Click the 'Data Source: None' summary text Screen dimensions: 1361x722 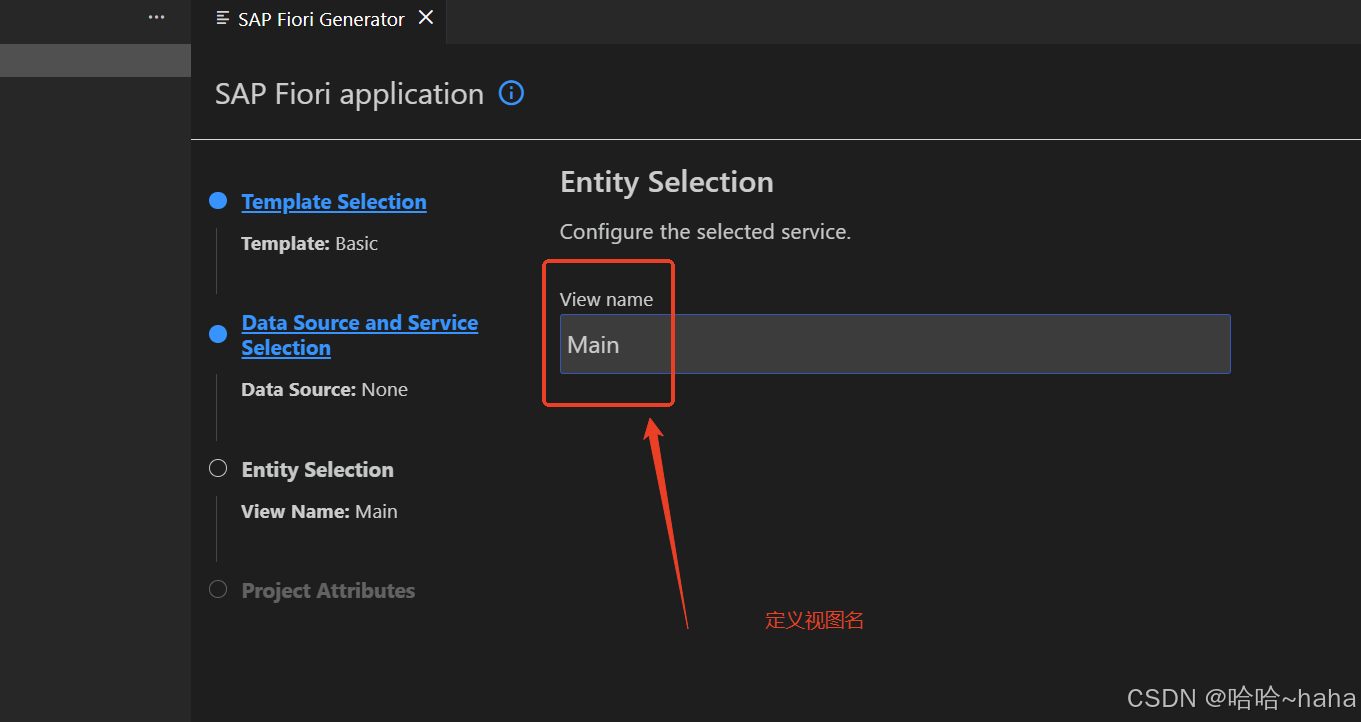(325, 389)
